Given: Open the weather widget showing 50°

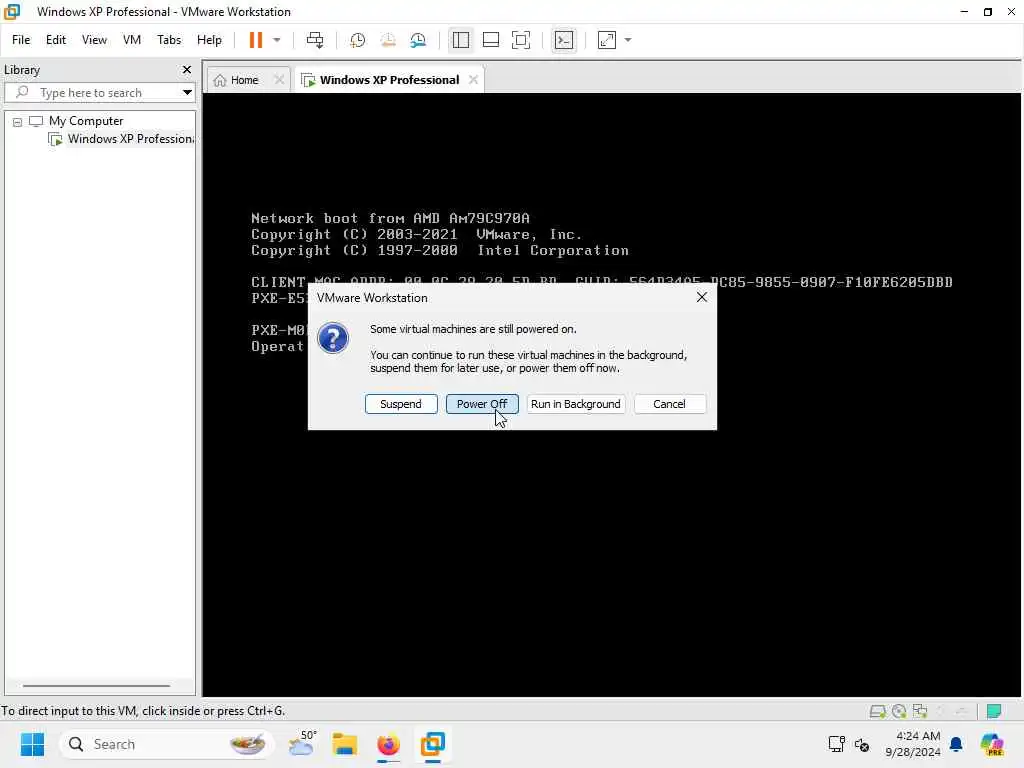Looking at the screenshot, I should [x=302, y=744].
